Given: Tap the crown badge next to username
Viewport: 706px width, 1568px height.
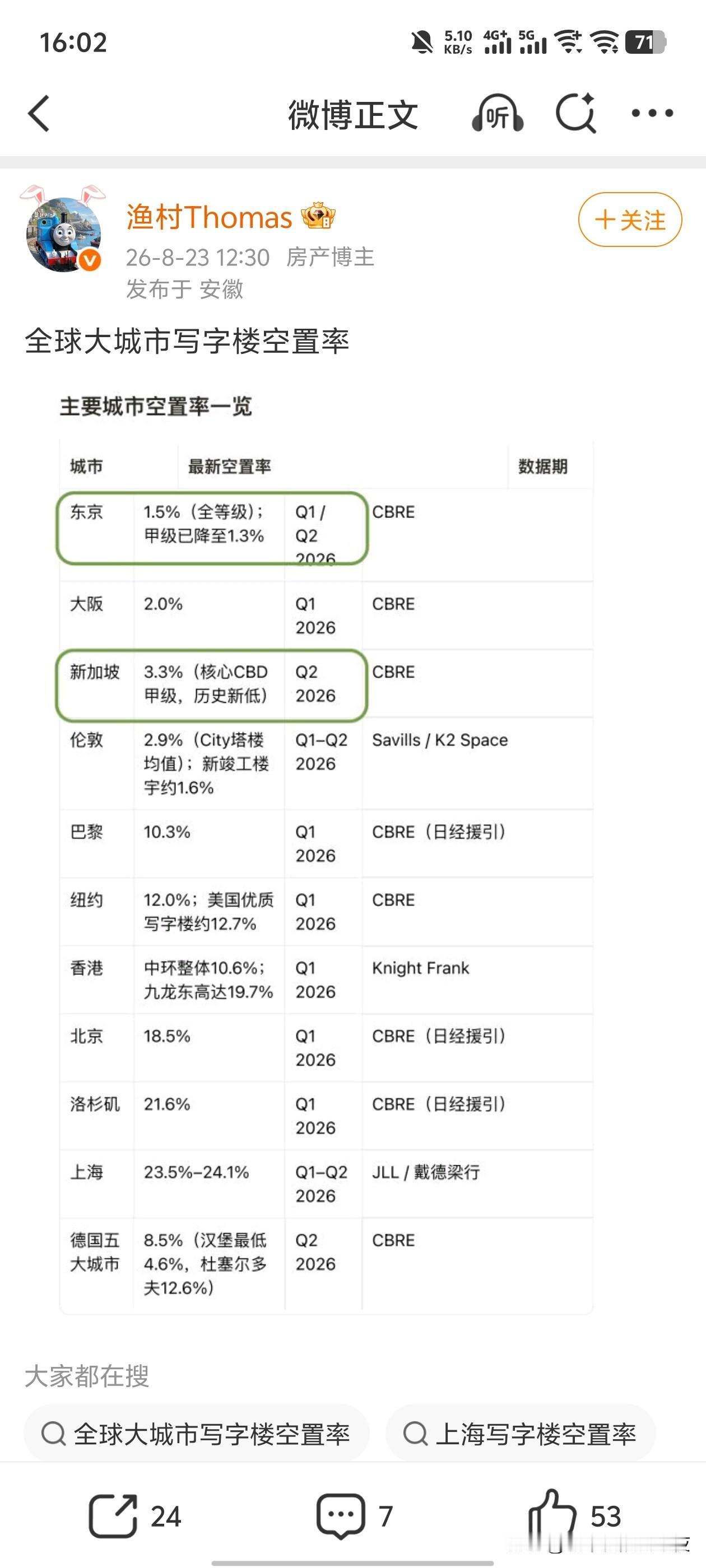Looking at the screenshot, I should click(319, 216).
